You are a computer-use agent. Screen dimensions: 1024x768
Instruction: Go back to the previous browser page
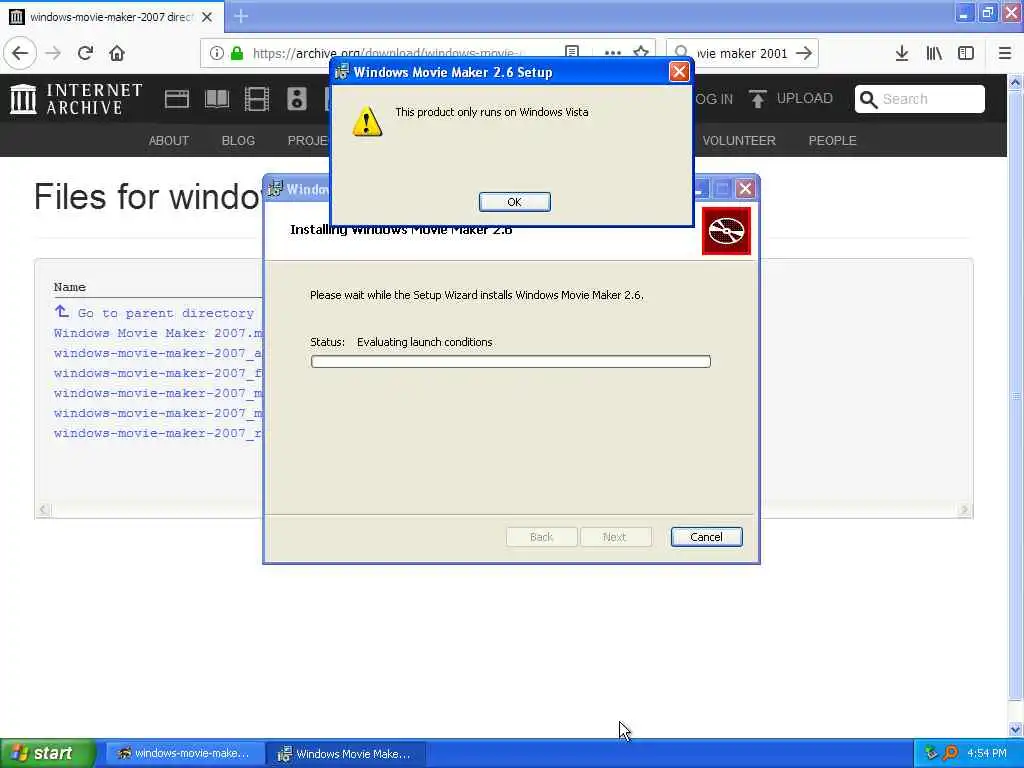click(20, 53)
